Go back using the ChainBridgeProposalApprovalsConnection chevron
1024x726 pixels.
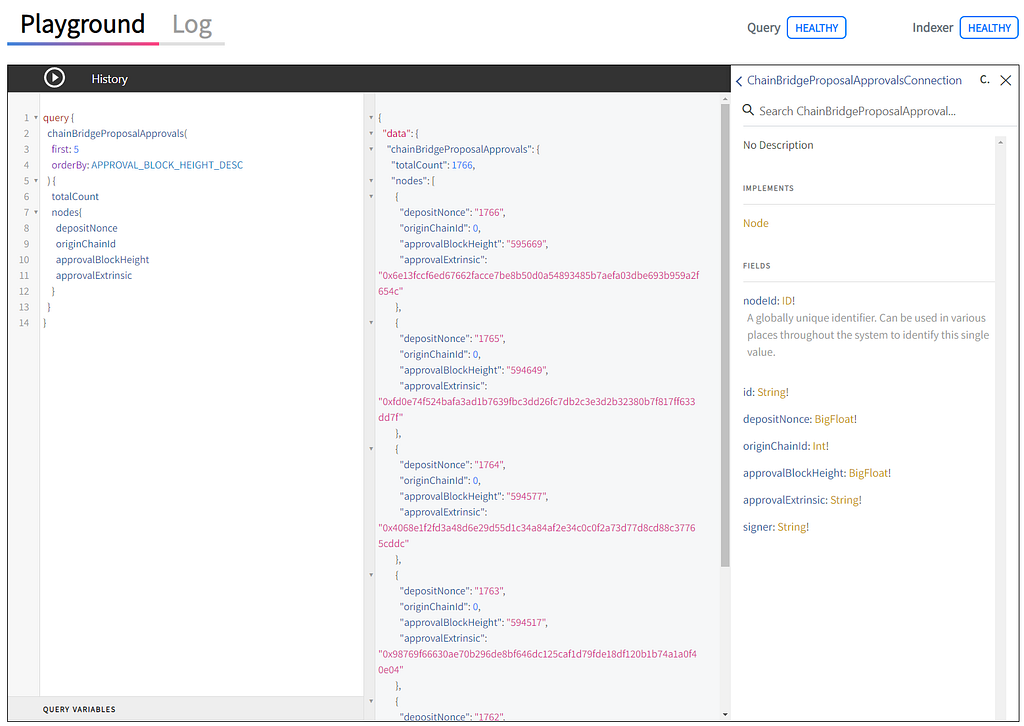tap(739, 81)
